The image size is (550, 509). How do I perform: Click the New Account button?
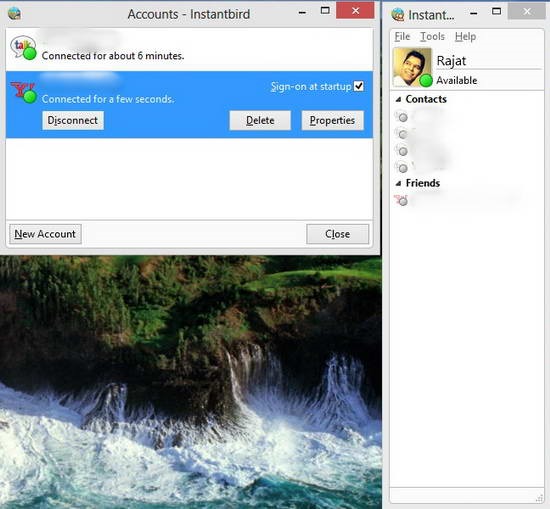(x=45, y=234)
